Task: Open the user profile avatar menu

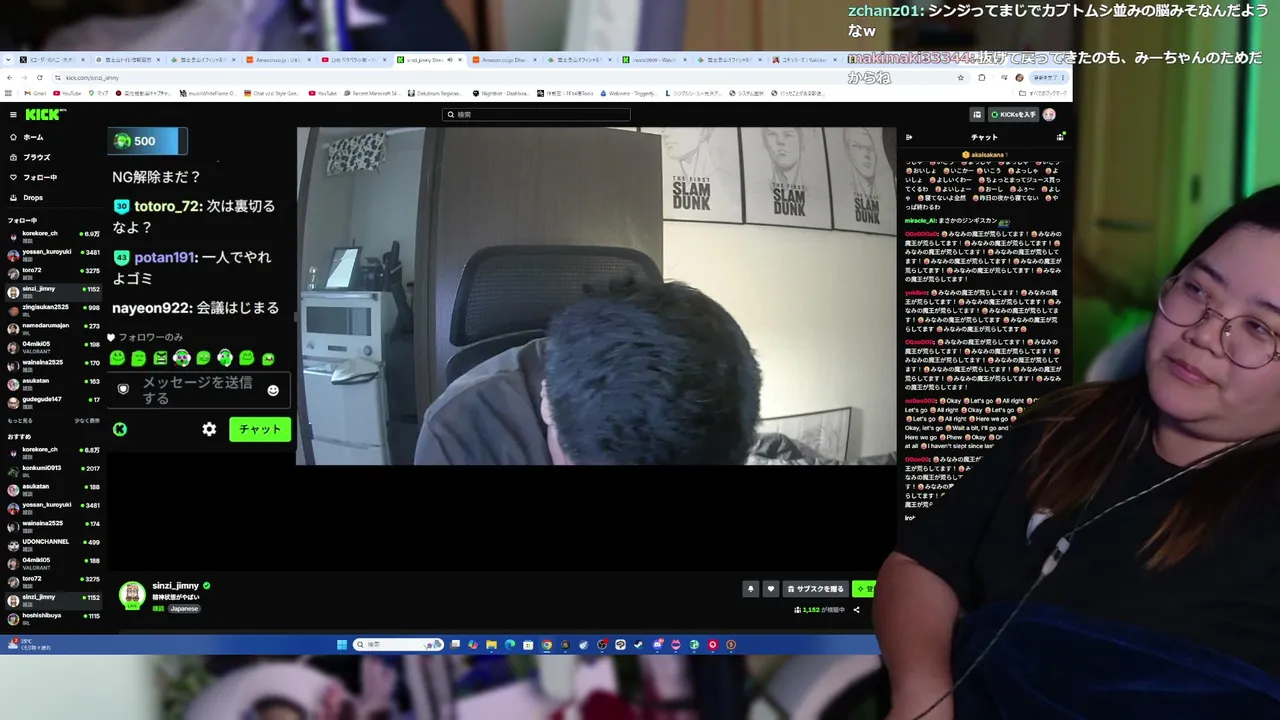Action: pyautogui.click(x=1049, y=115)
